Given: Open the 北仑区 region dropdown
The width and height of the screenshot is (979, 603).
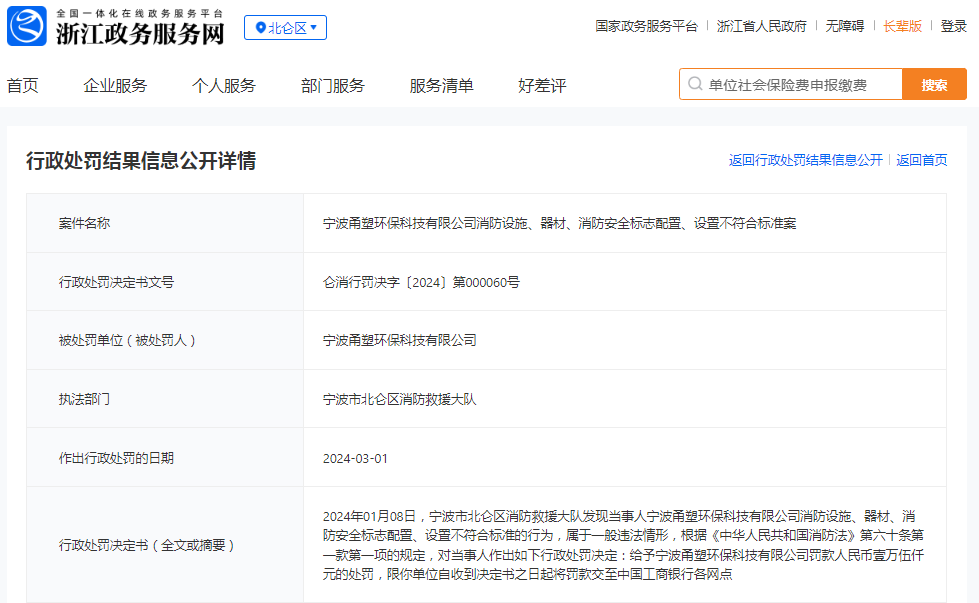Looking at the screenshot, I should click(x=285, y=27).
